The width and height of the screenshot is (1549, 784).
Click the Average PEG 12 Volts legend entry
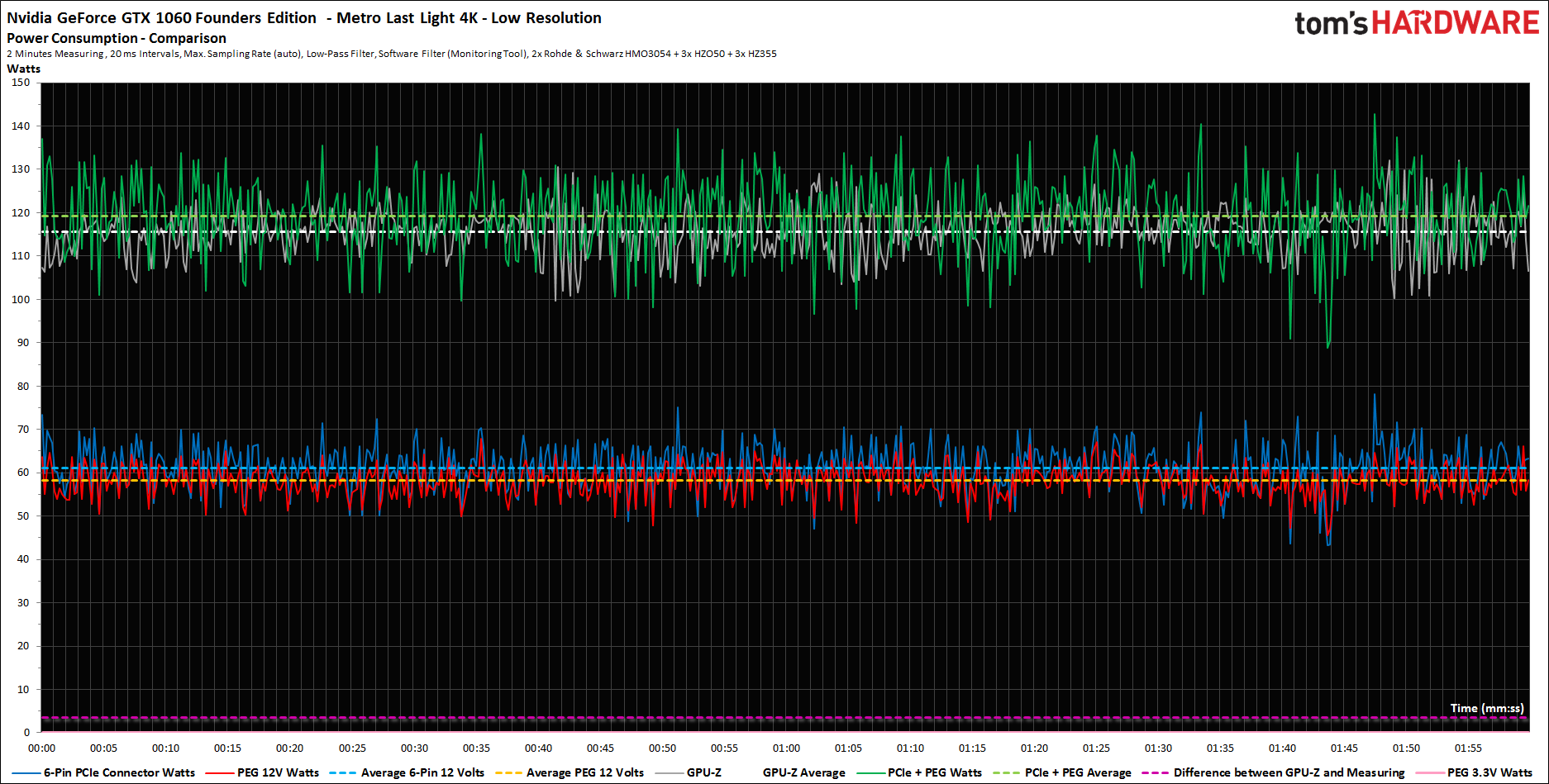click(570, 772)
